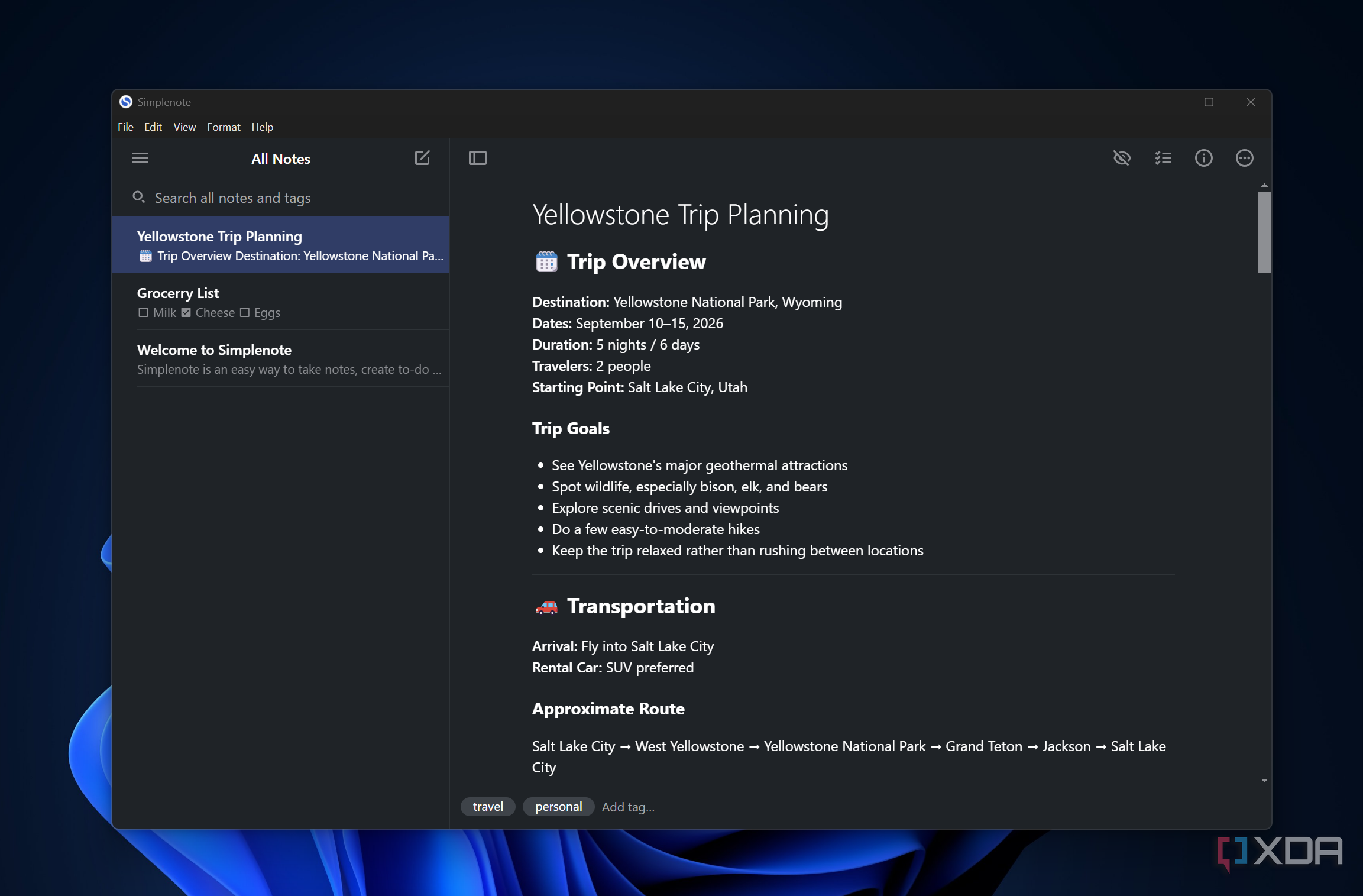Open the more actions ellipsis icon
The image size is (1363, 896).
pos(1245,158)
